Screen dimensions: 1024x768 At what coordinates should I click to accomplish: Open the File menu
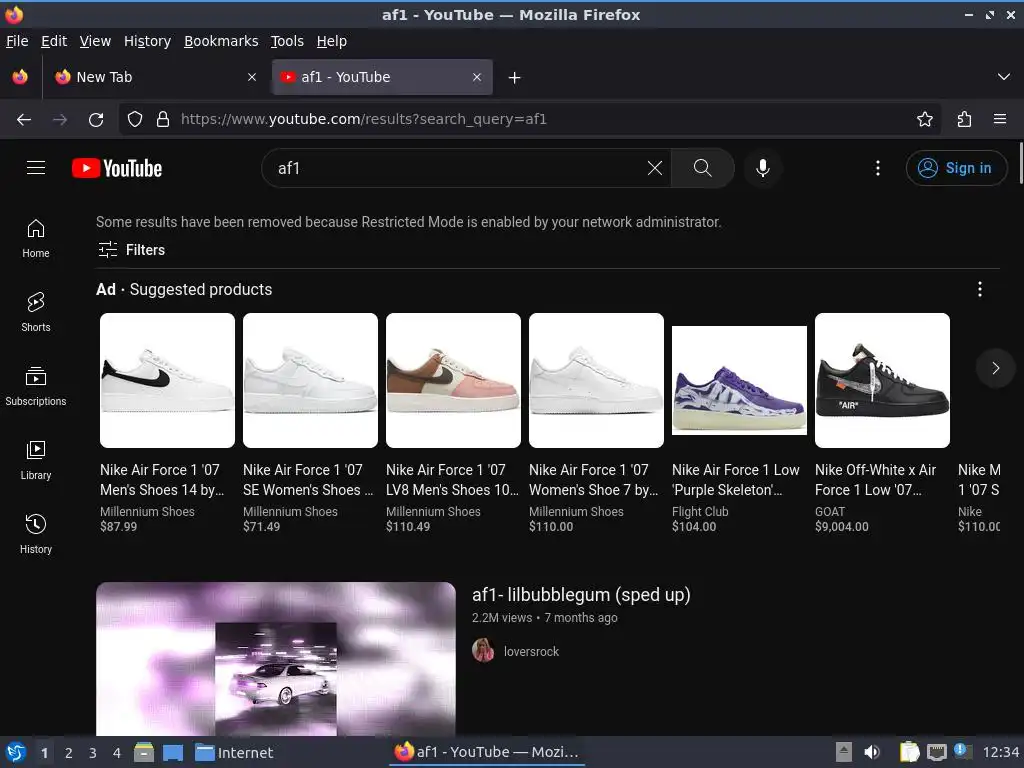pyautogui.click(x=17, y=41)
